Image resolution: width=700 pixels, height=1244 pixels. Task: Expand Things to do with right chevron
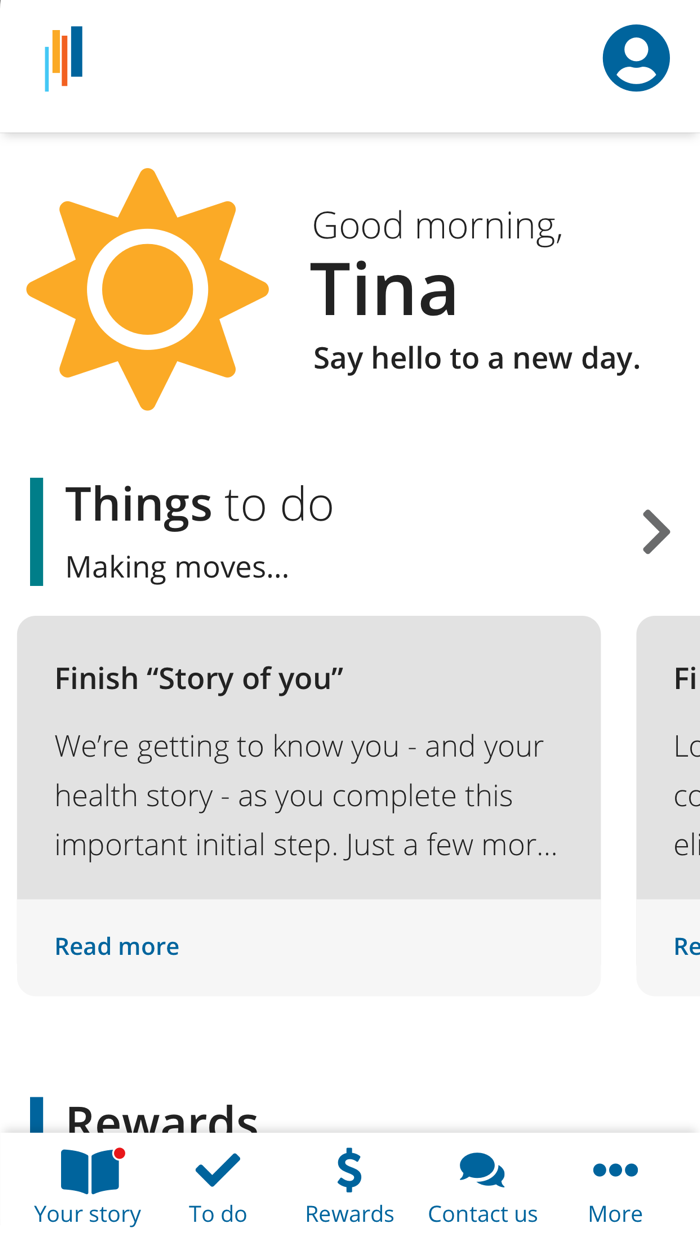tap(656, 532)
